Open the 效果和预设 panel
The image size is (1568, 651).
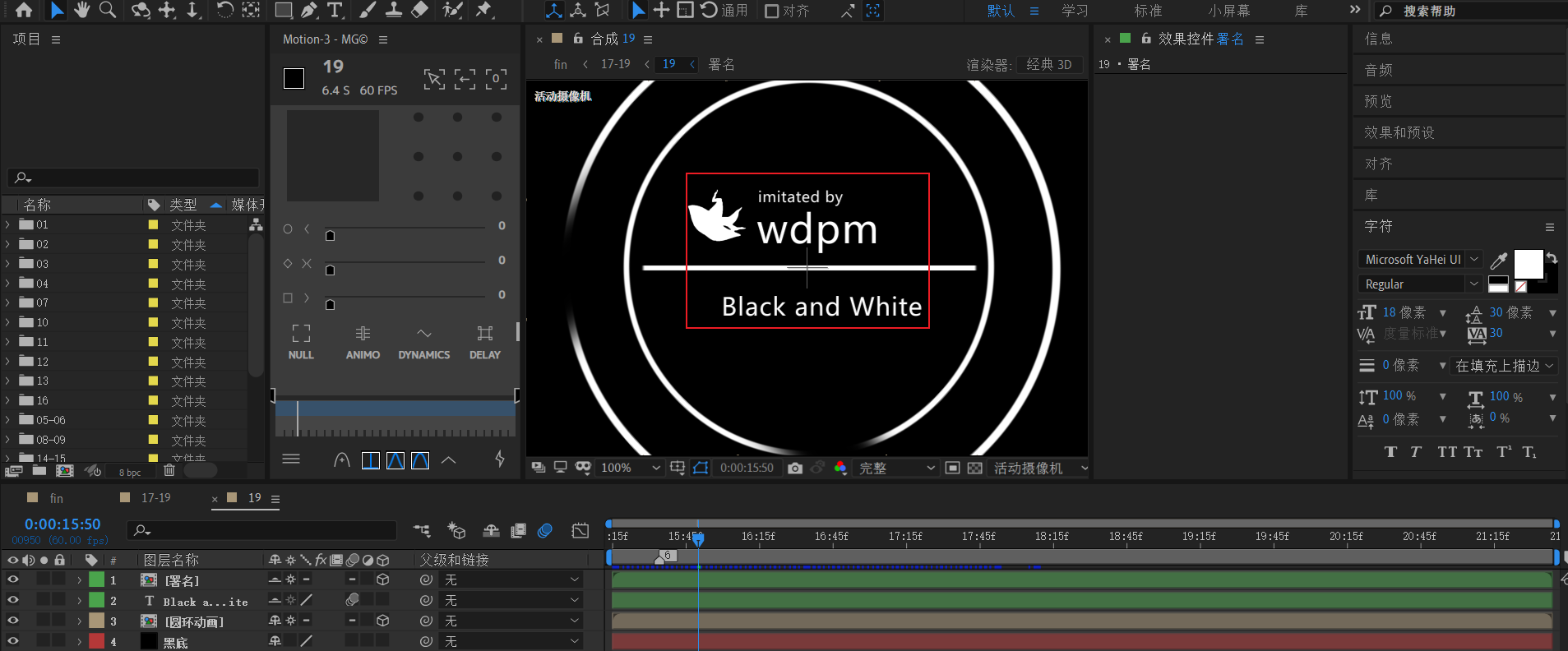point(1399,132)
